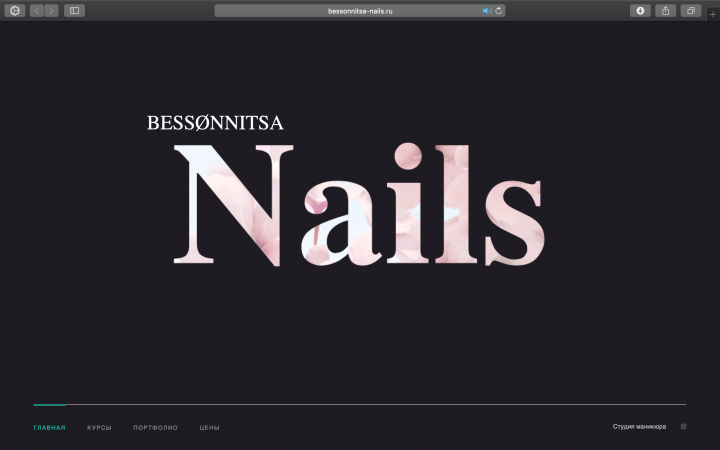Go back with the left arrow
Screen dimensions: 720x450
coord(37,11)
